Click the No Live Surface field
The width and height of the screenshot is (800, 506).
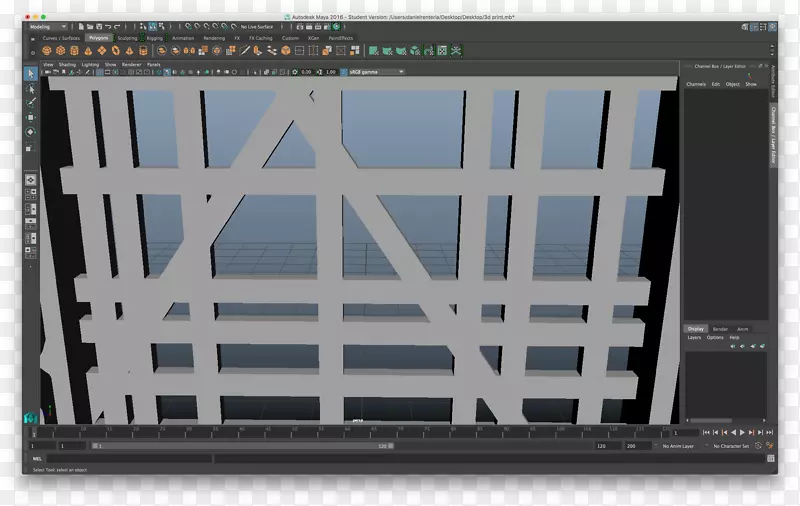tap(258, 27)
